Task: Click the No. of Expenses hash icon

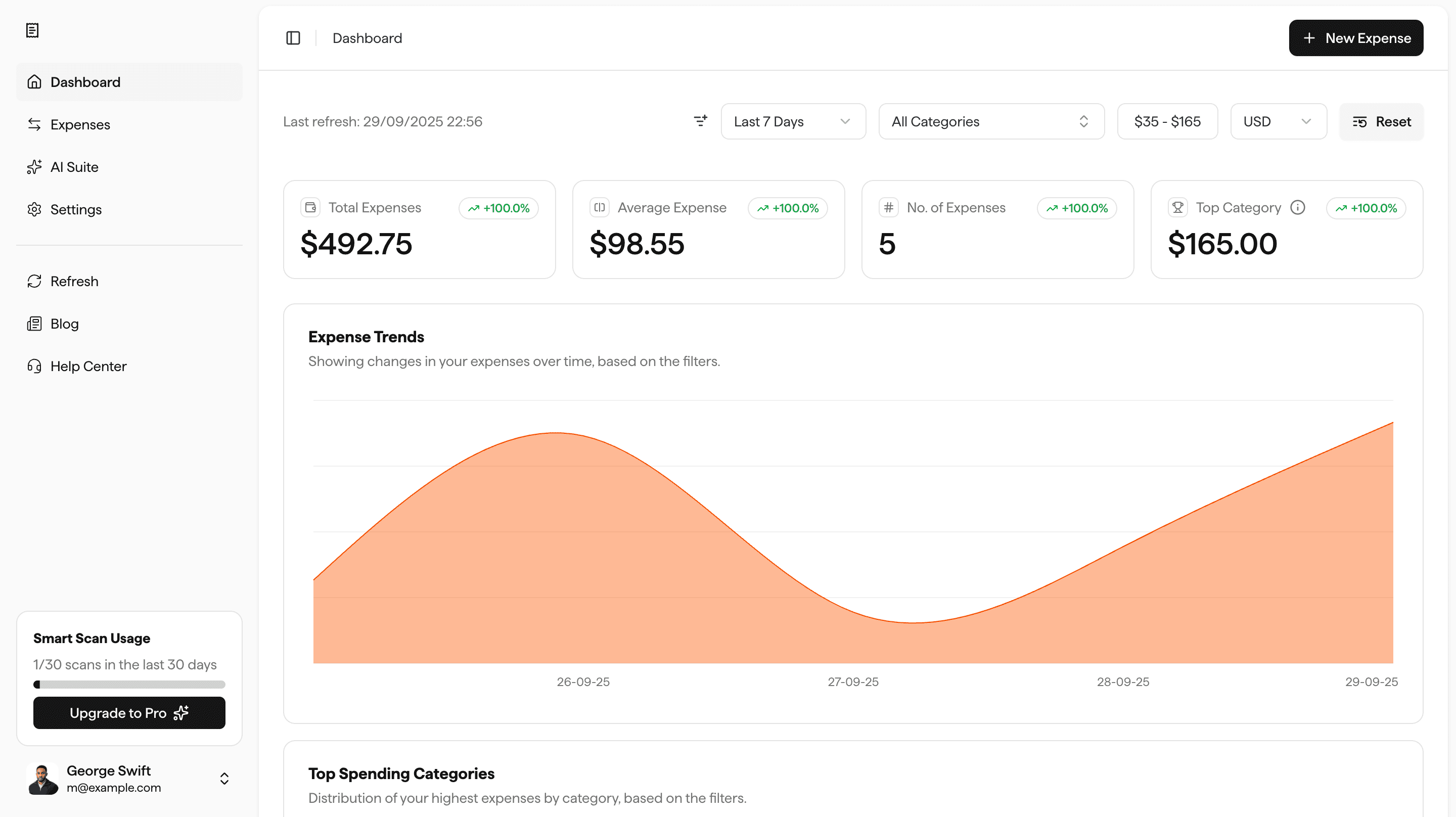Action: (x=889, y=207)
